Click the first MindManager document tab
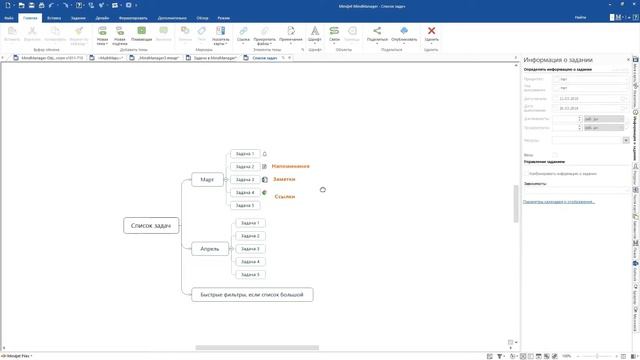 49,58
